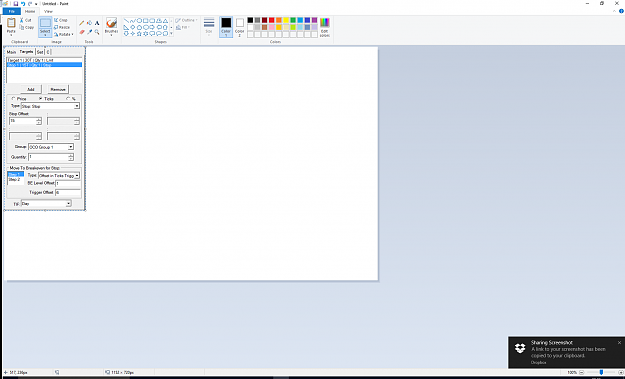Activate Color 1 foreground button
Image resolution: width=625 pixels, height=379 pixels.
click(x=226, y=27)
